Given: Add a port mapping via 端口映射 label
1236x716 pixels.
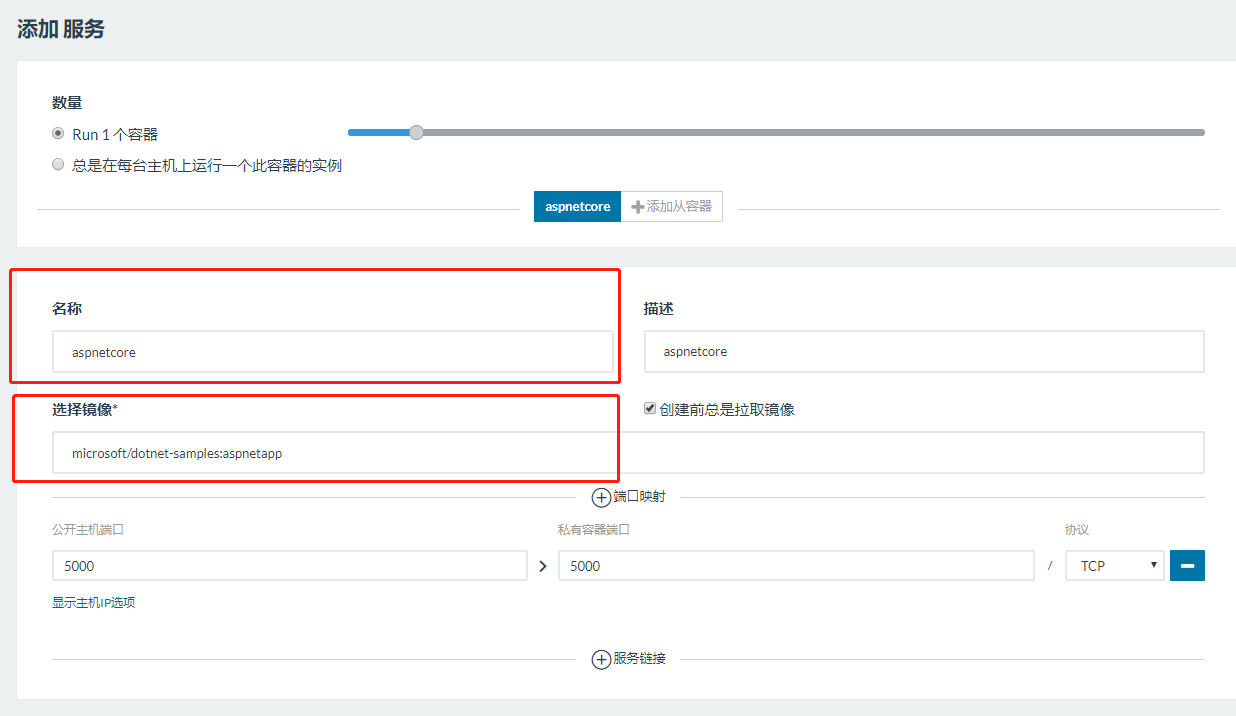Looking at the screenshot, I should 639,497.
